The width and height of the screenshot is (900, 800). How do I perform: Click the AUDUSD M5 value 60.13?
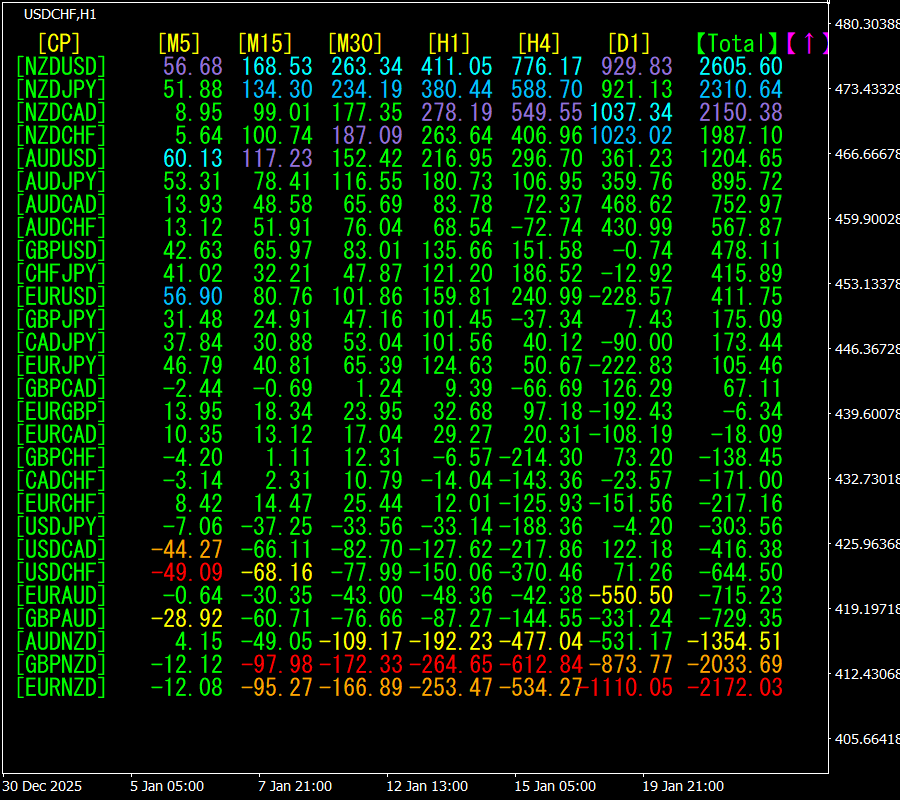click(193, 158)
